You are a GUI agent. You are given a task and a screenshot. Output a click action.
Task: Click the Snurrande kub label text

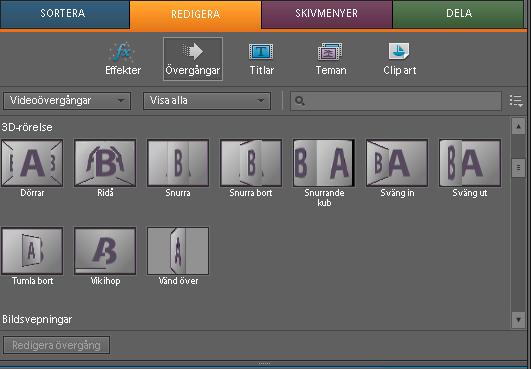pos(324,198)
